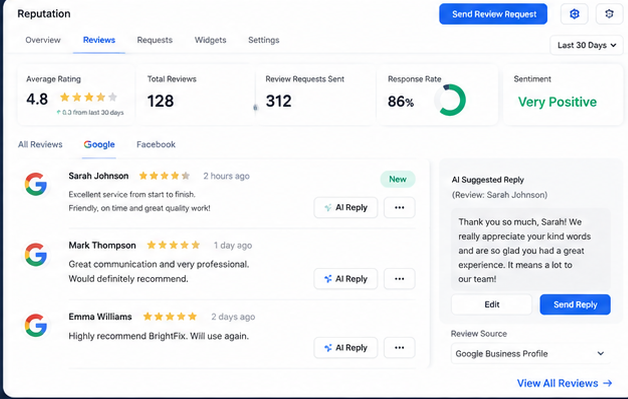Viewport: 628px width, 399px height.
Task: Click the 'Highly recommend BrightFix' review text
Action: [x=159, y=336]
